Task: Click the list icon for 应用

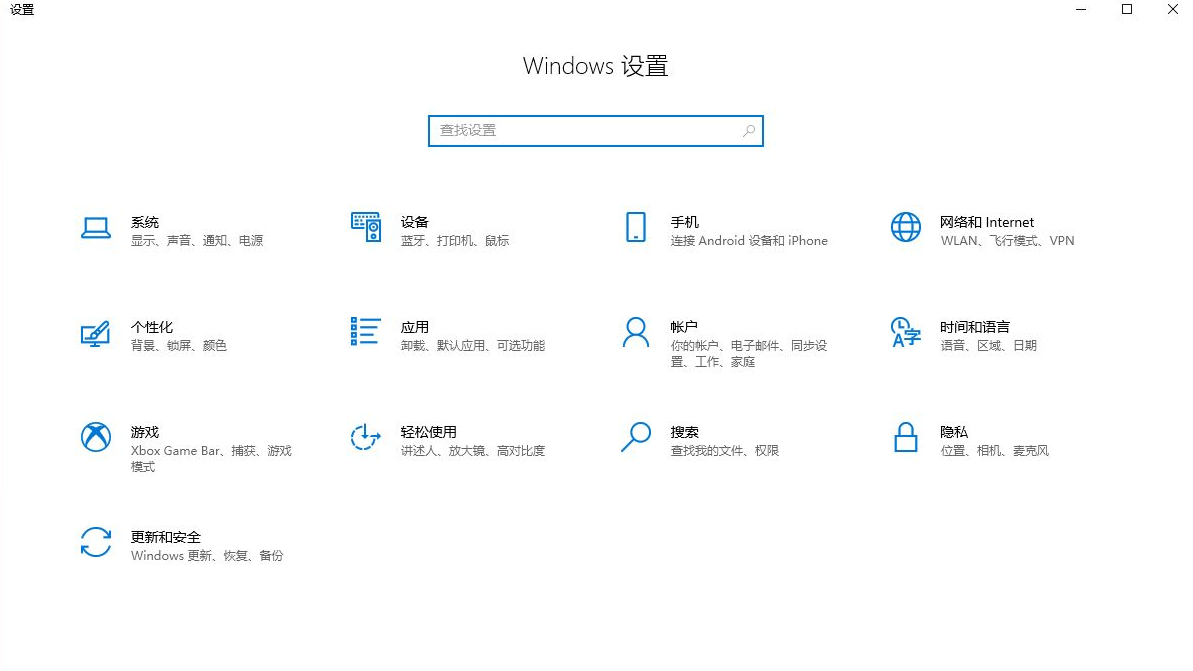Action: point(365,331)
